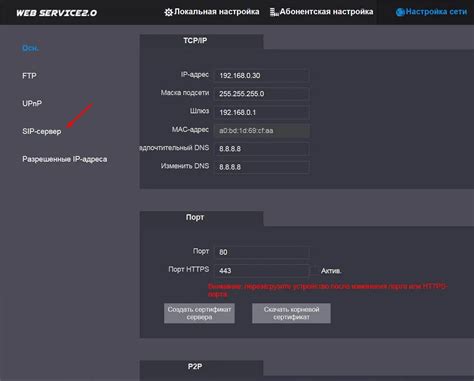Image resolution: width=474 pixels, height=381 pixels.
Task: Click the IP-адрес label
Action: pyautogui.click(x=195, y=75)
